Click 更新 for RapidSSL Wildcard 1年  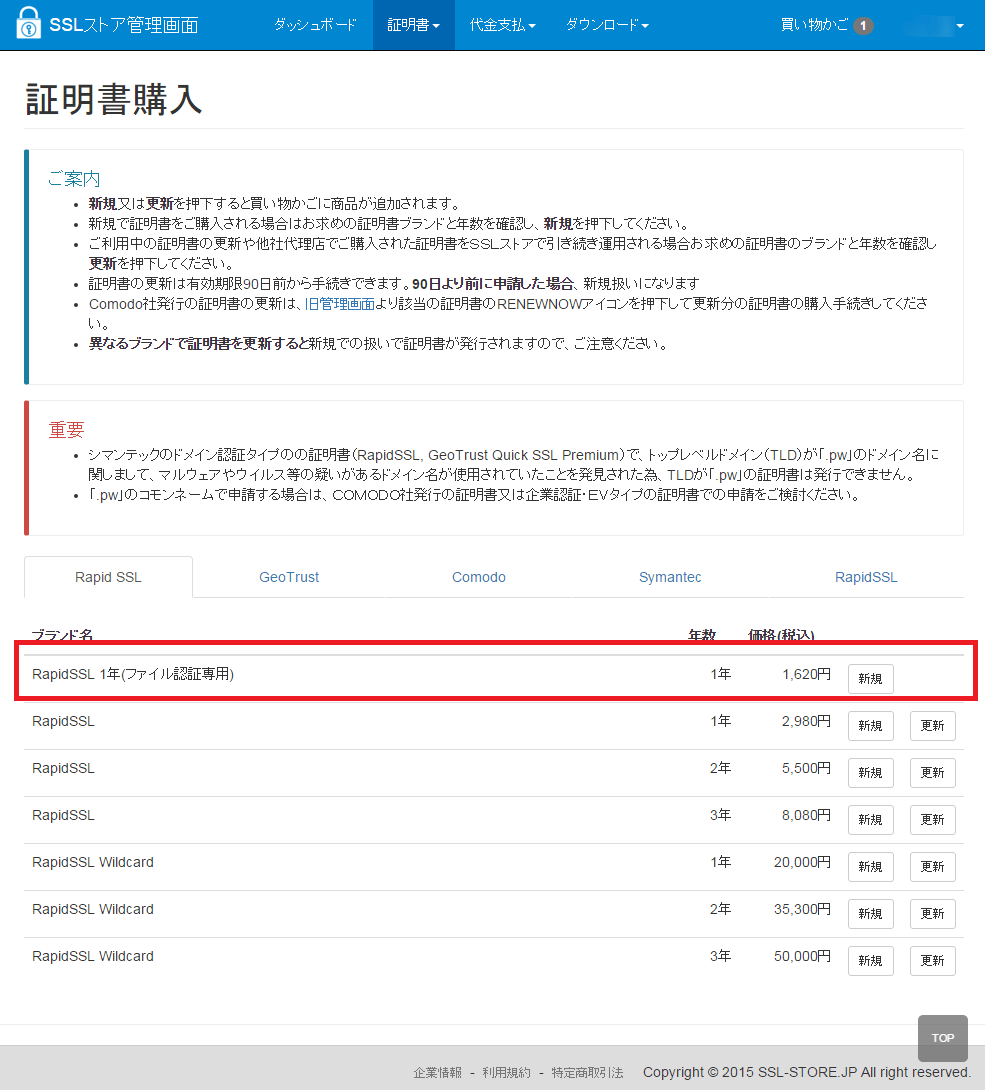click(933, 867)
